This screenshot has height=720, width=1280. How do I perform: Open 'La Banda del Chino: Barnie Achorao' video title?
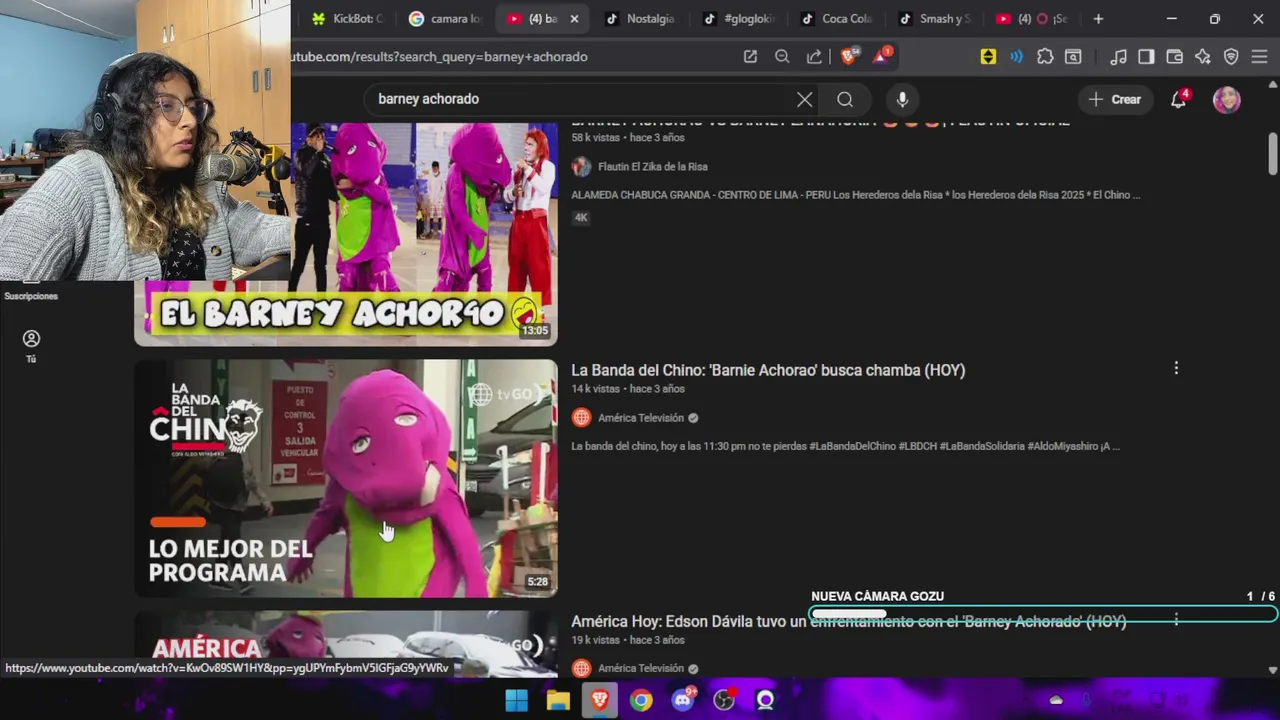[768, 370]
